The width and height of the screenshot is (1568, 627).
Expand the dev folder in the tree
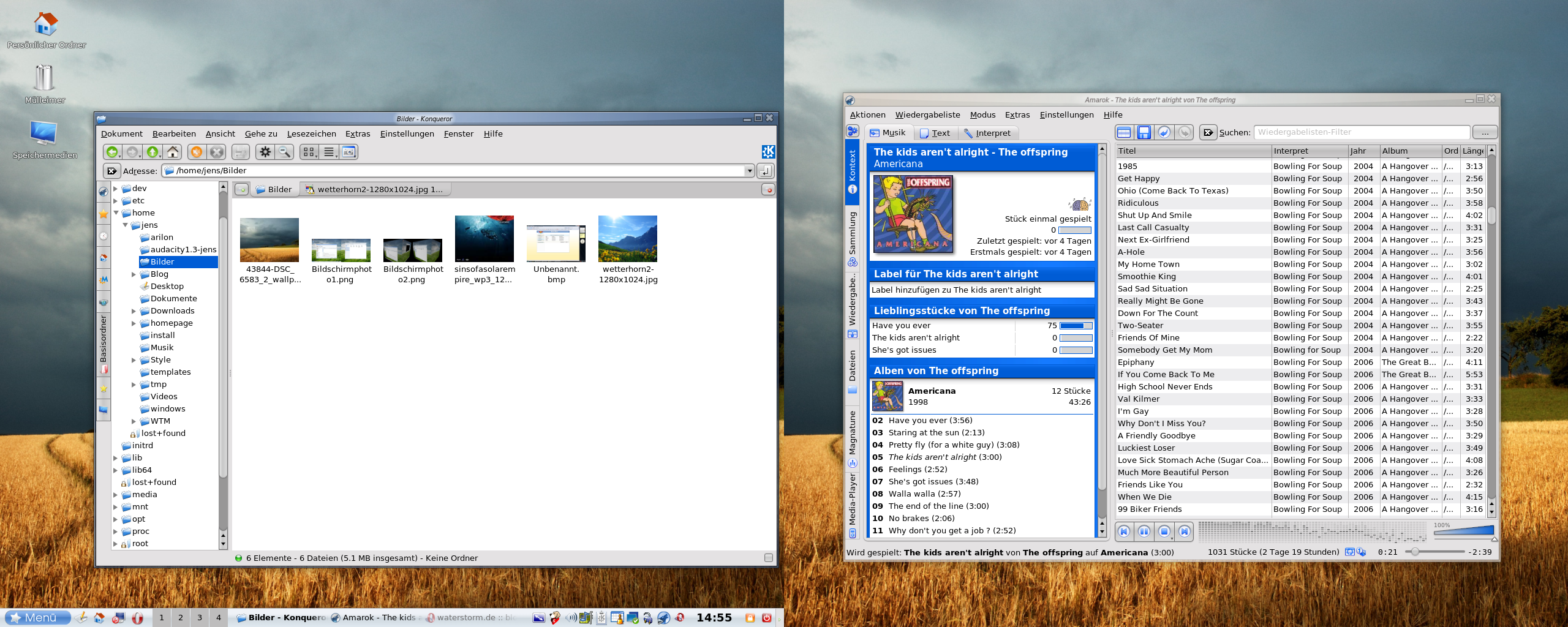click(116, 189)
